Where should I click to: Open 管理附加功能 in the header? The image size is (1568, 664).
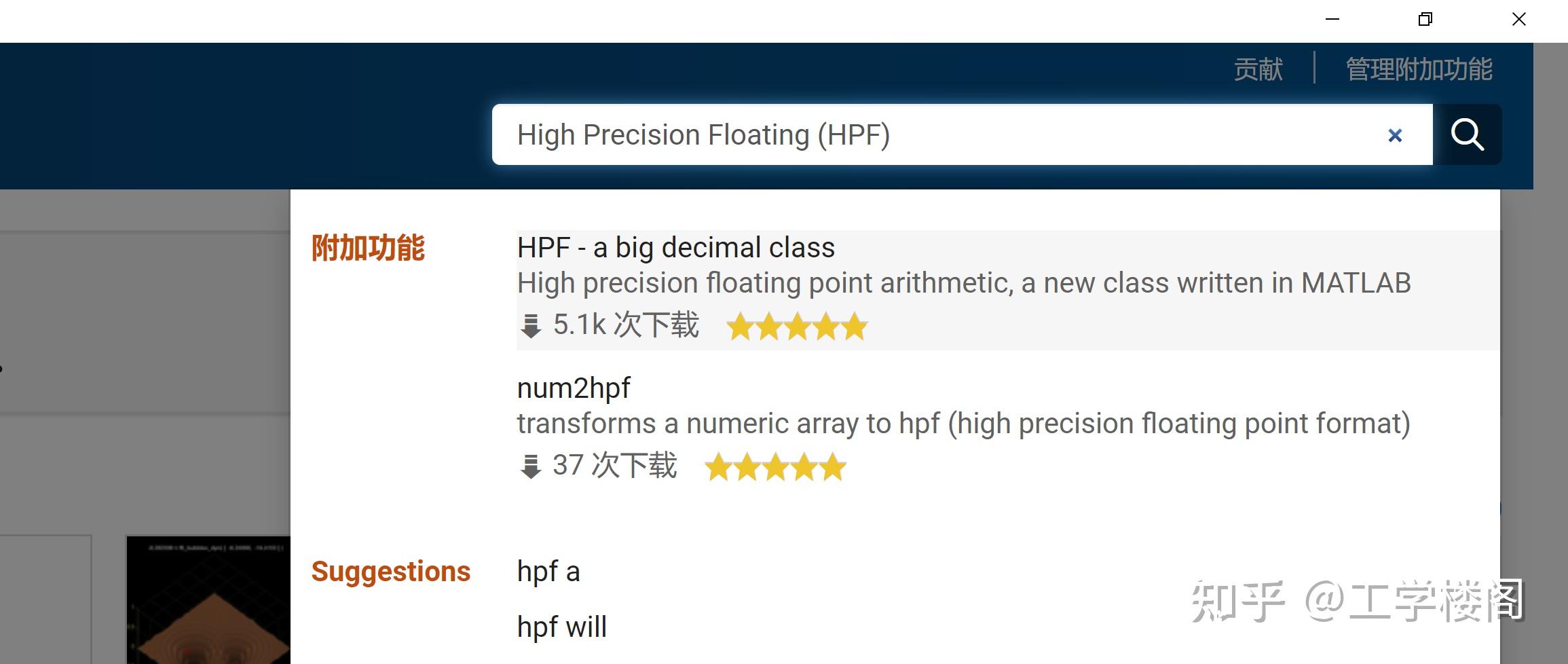tap(1419, 69)
